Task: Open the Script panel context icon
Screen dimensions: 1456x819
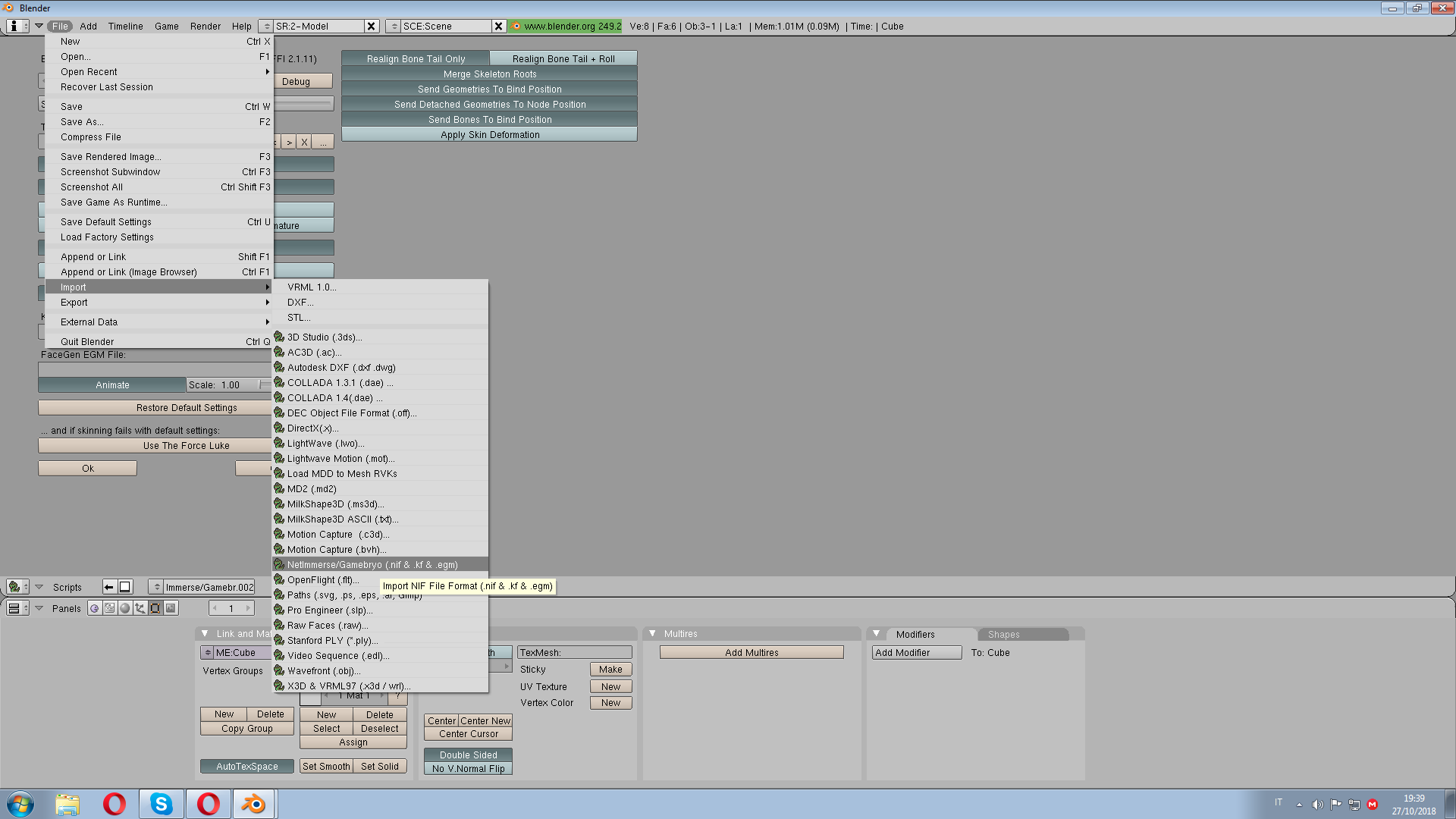Action: 110,608
